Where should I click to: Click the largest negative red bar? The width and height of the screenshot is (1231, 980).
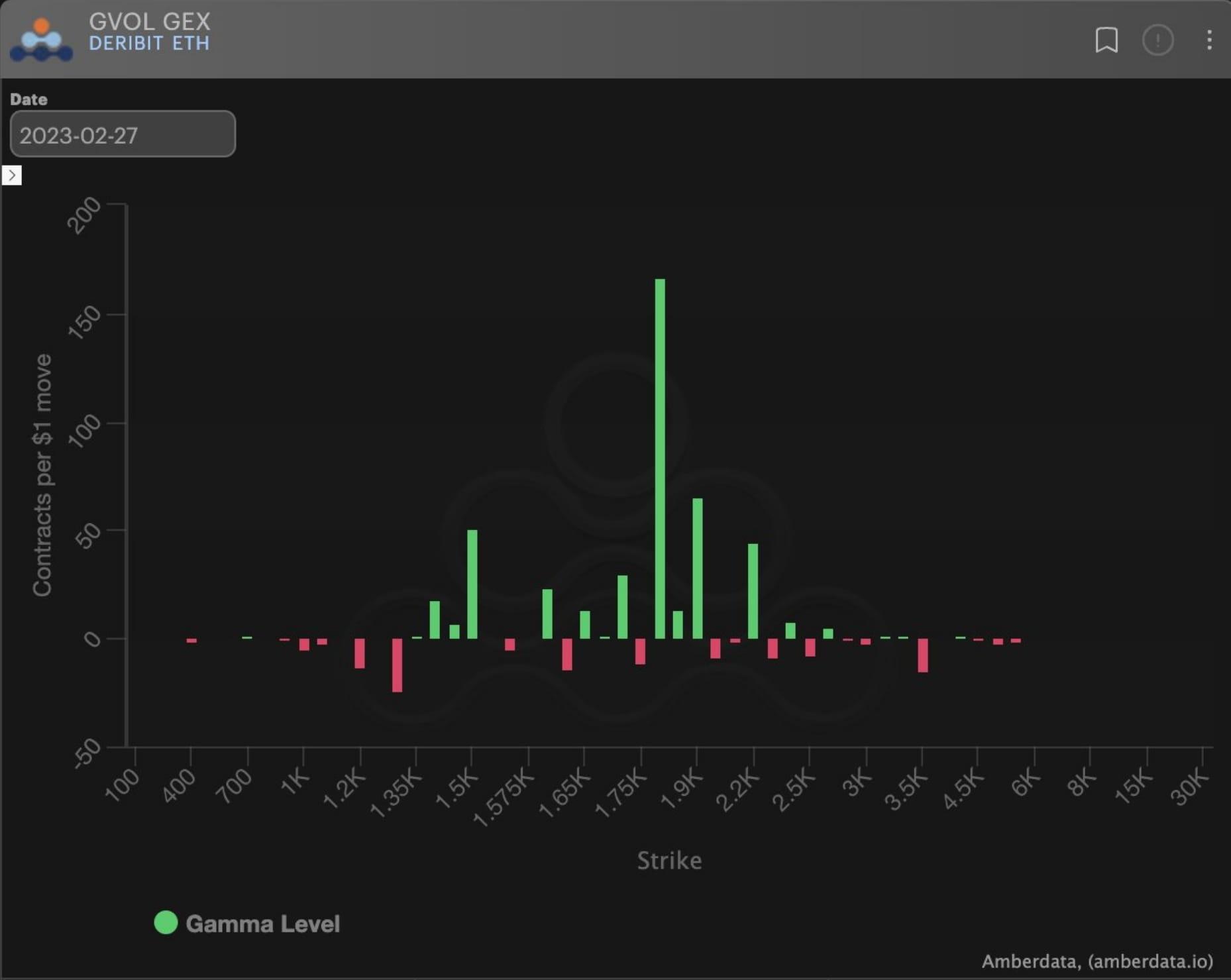coord(398,665)
